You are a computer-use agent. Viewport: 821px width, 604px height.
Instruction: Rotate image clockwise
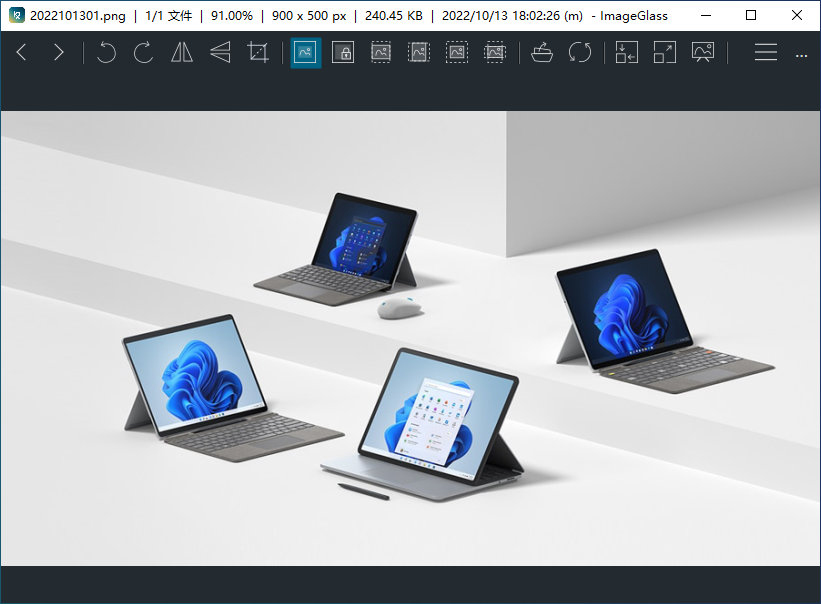coord(143,52)
